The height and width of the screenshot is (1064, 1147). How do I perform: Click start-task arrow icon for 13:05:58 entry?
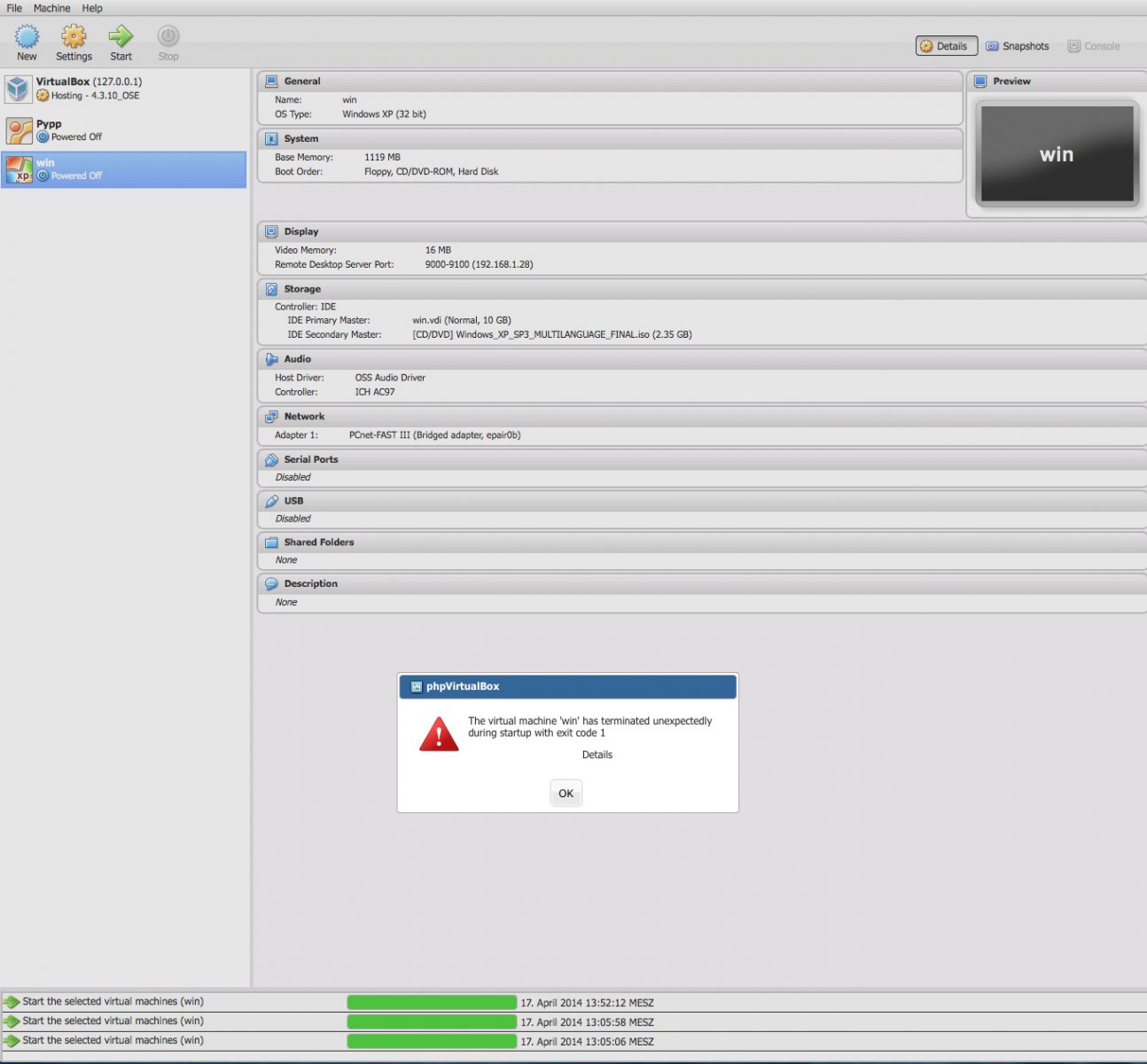pos(11,1021)
